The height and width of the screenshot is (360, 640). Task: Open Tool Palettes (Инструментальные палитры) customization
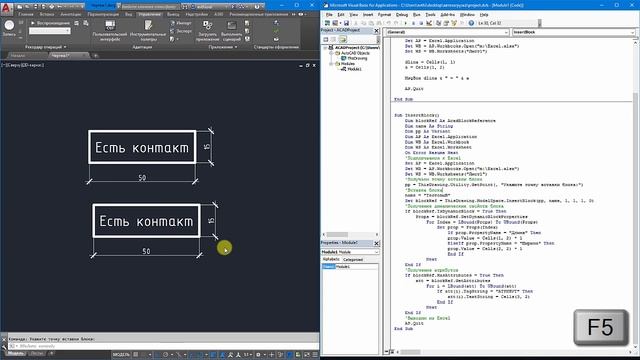[148, 31]
